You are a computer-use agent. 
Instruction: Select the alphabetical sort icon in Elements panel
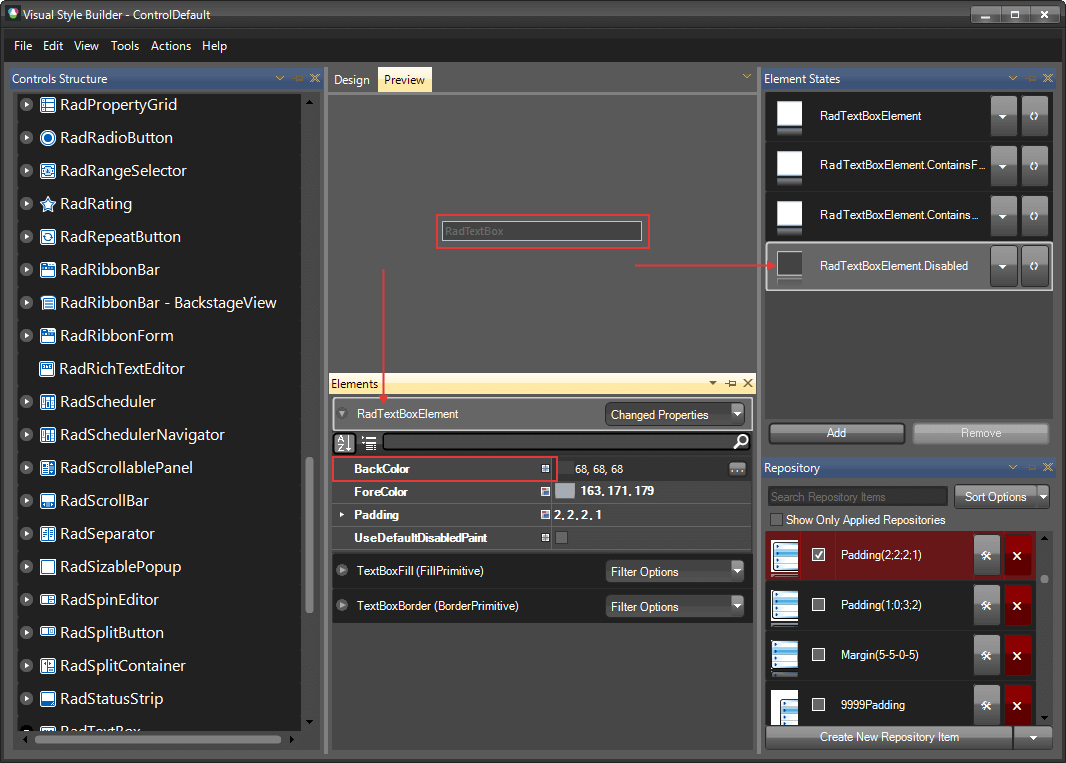(x=344, y=442)
